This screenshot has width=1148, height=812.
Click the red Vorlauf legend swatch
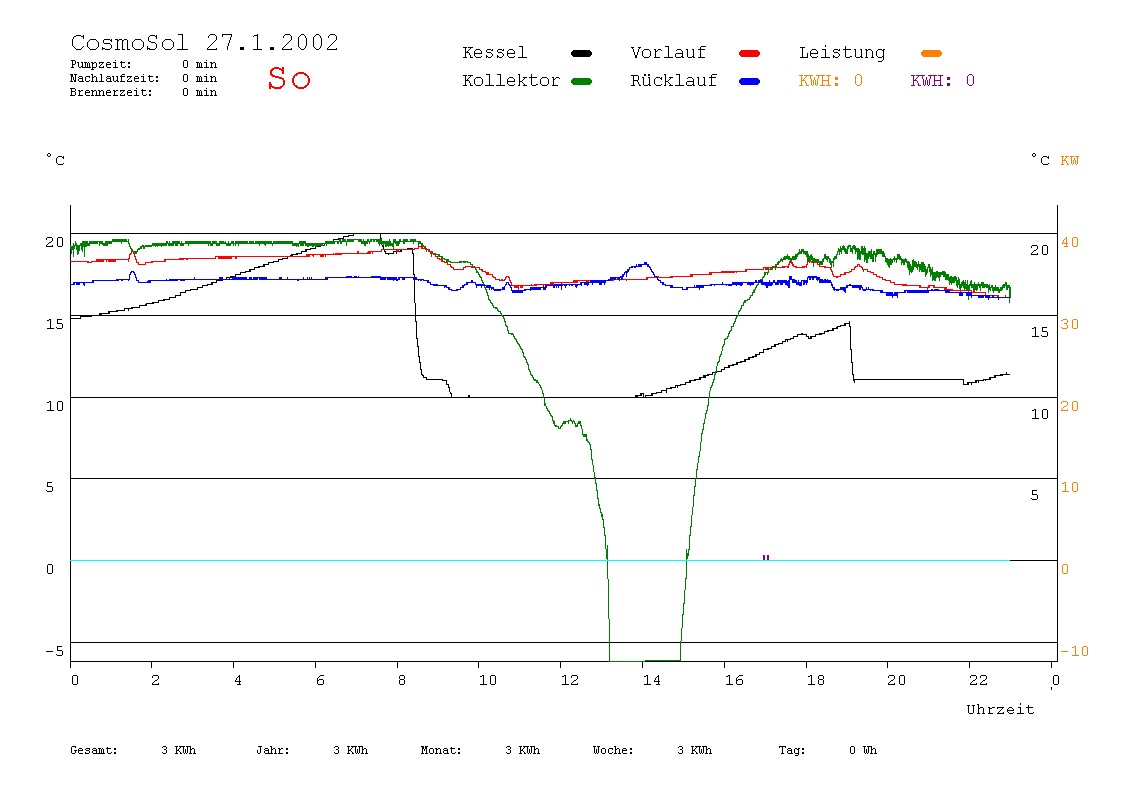pyautogui.click(x=750, y=53)
